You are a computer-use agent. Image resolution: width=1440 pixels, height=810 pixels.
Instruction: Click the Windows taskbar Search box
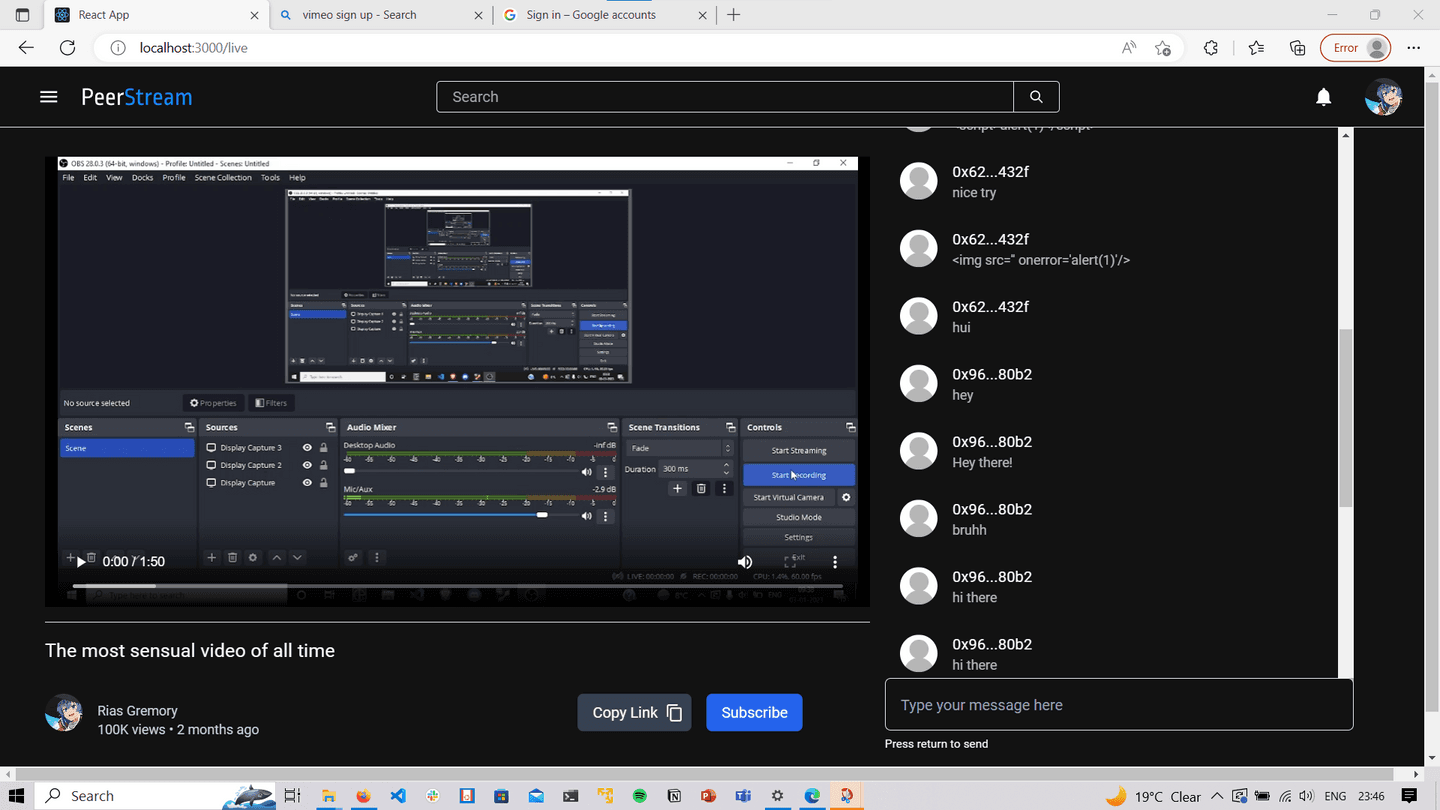click(x=156, y=796)
